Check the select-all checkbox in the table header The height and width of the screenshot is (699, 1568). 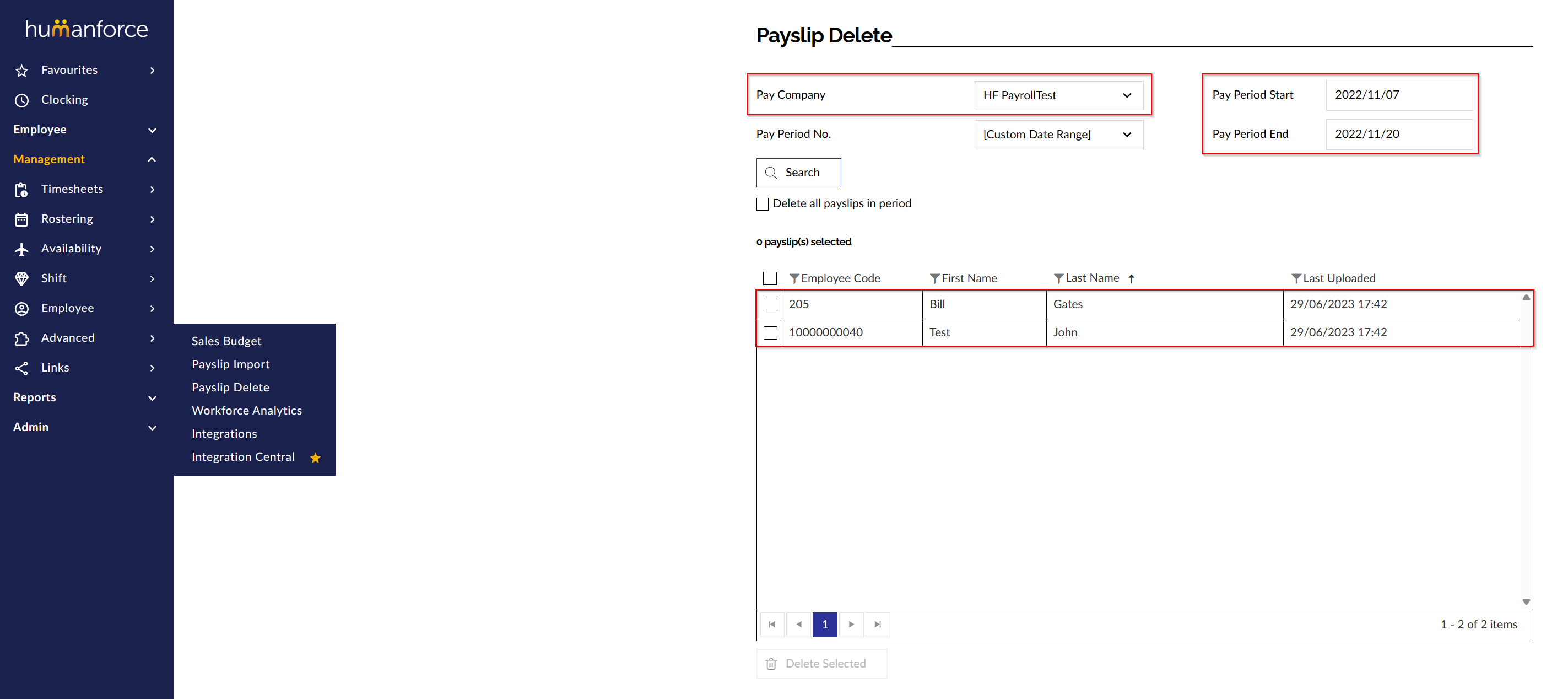[x=770, y=278]
